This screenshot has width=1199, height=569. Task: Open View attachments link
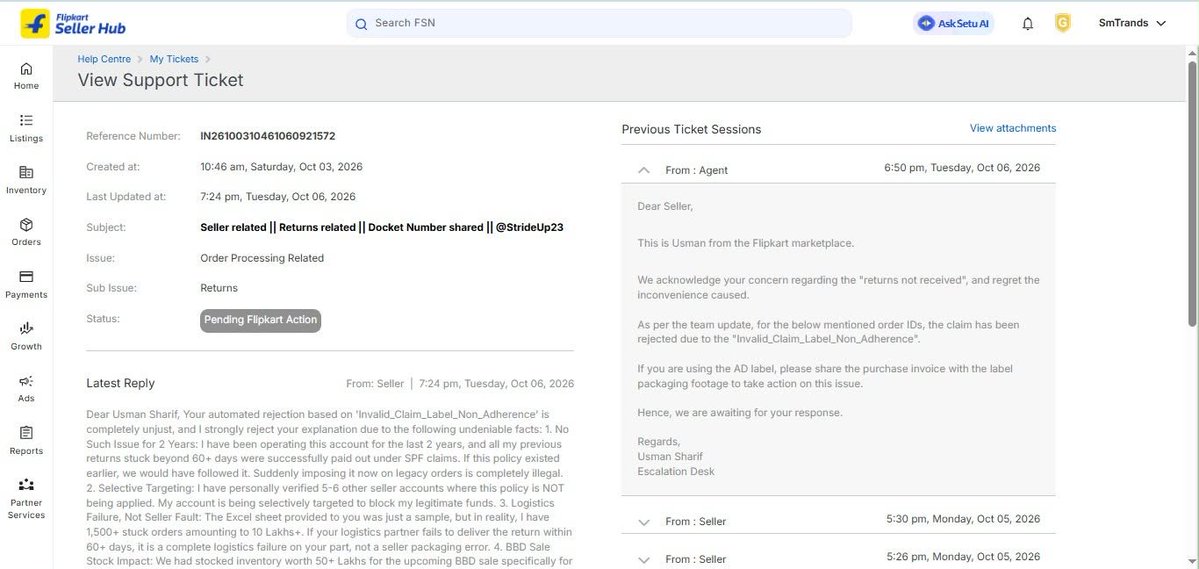click(1012, 128)
